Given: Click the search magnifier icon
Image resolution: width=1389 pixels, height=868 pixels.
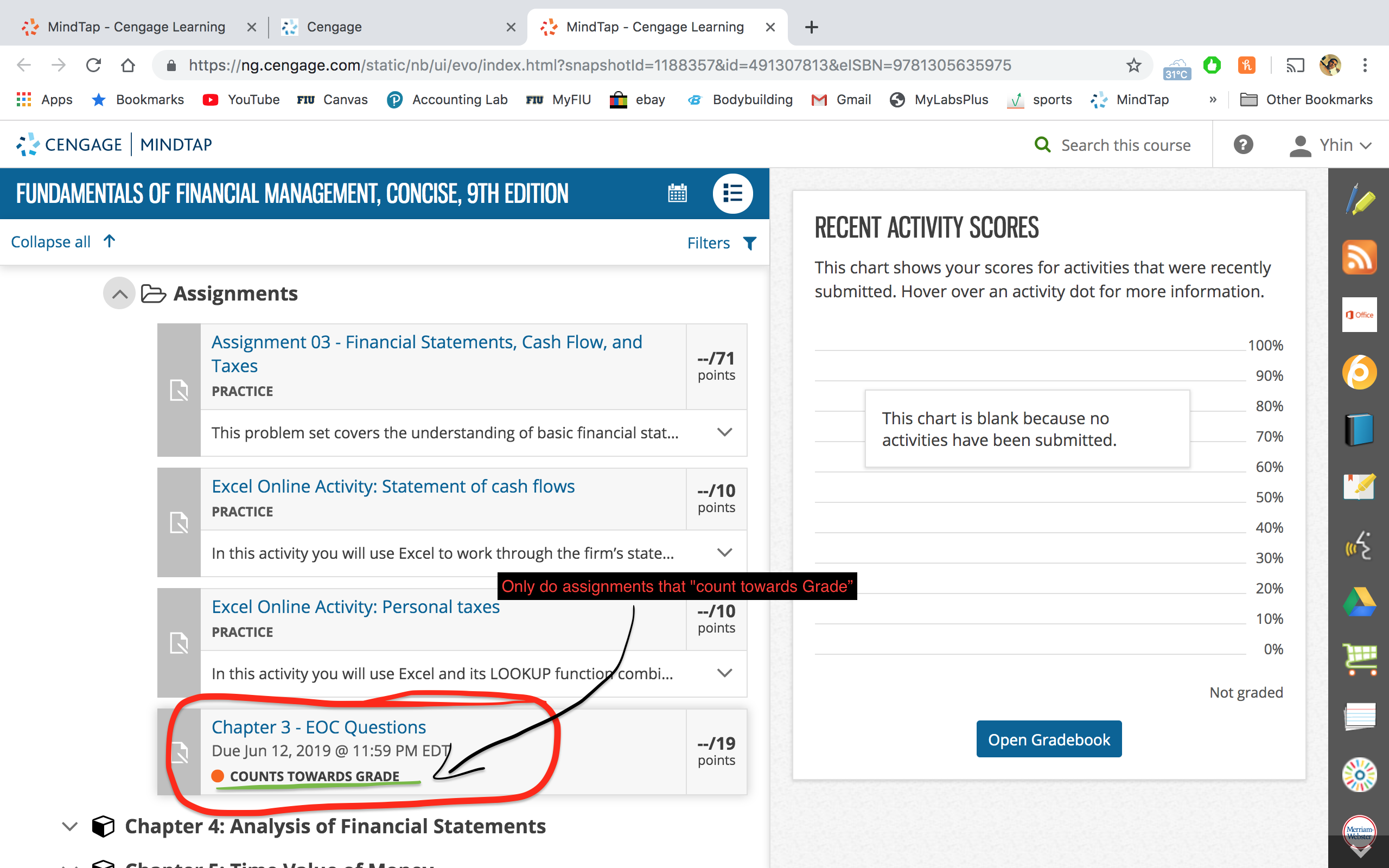Looking at the screenshot, I should click(x=1042, y=145).
